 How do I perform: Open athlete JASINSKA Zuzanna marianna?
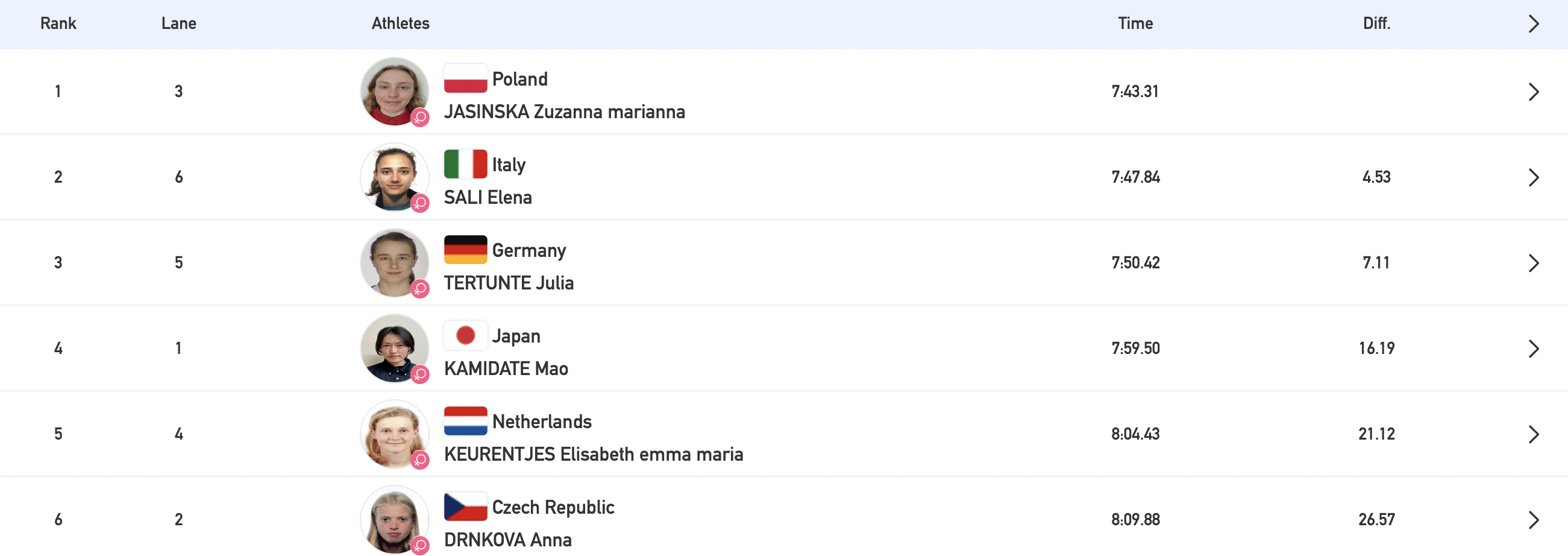tap(564, 112)
